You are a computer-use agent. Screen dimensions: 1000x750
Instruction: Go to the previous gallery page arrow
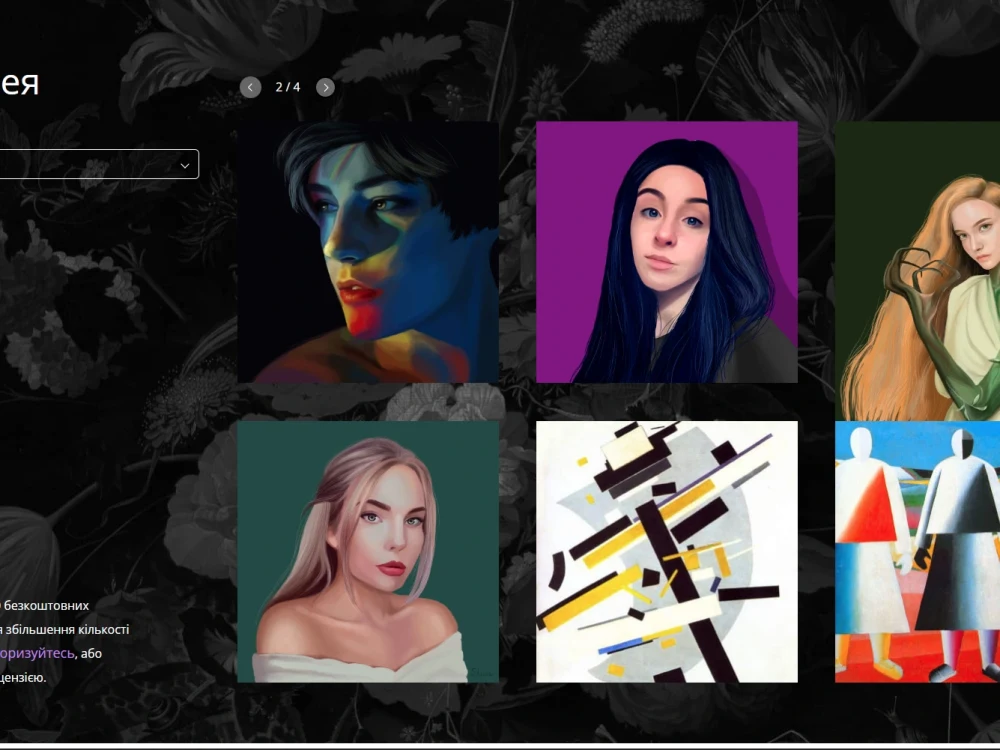pyautogui.click(x=251, y=87)
